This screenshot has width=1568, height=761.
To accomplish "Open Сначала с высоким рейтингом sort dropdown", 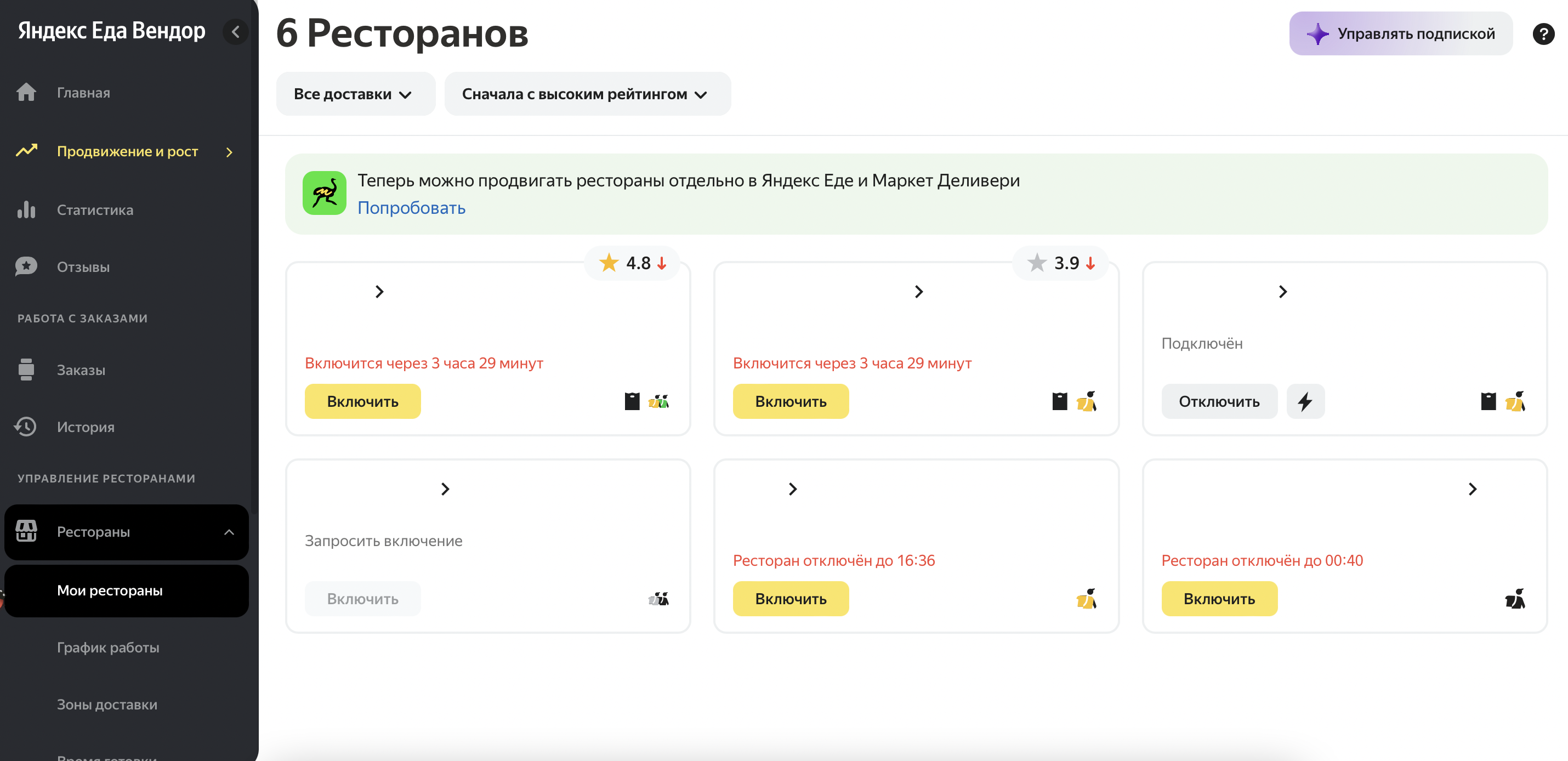I will 587,94.
